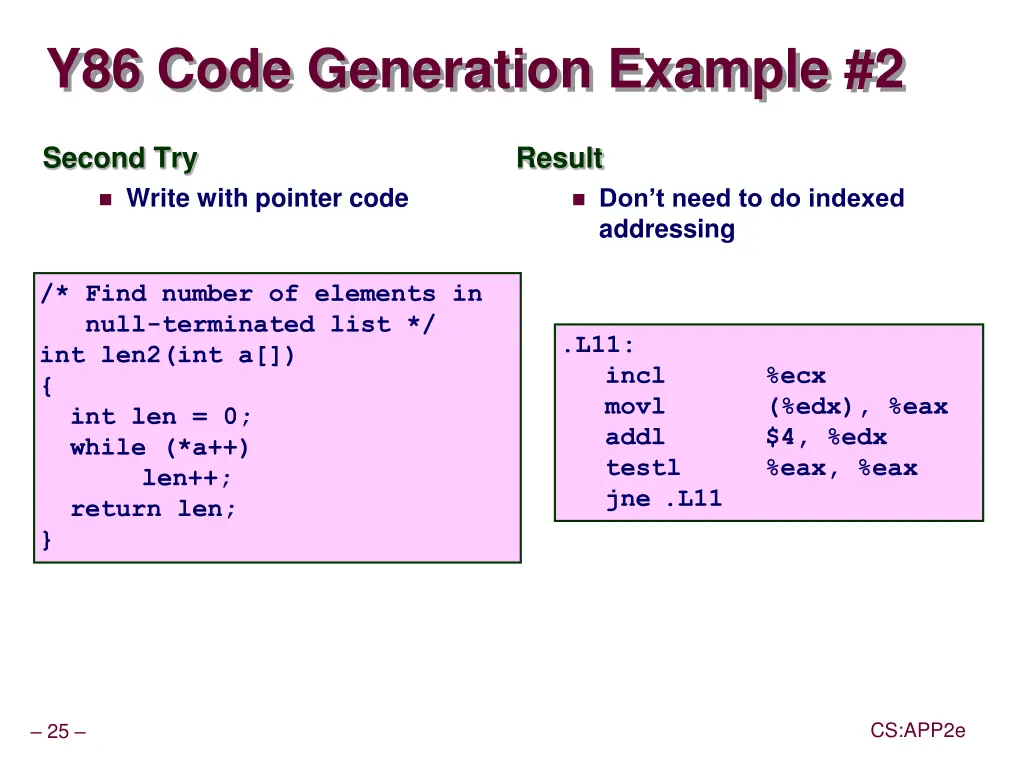Click the label '.L11:' in the assembly box
This screenshot has height=767, width=1024.
pos(598,344)
